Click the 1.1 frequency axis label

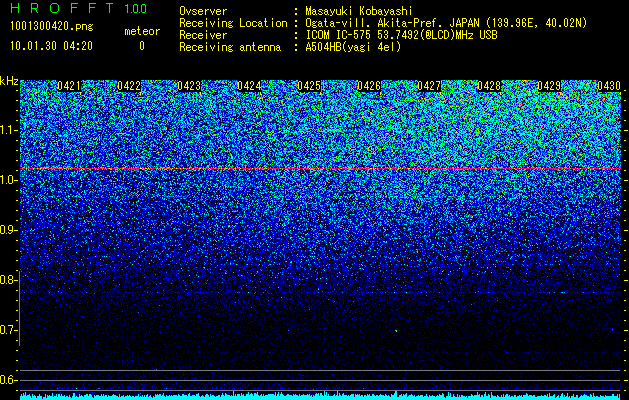click(7, 130)
